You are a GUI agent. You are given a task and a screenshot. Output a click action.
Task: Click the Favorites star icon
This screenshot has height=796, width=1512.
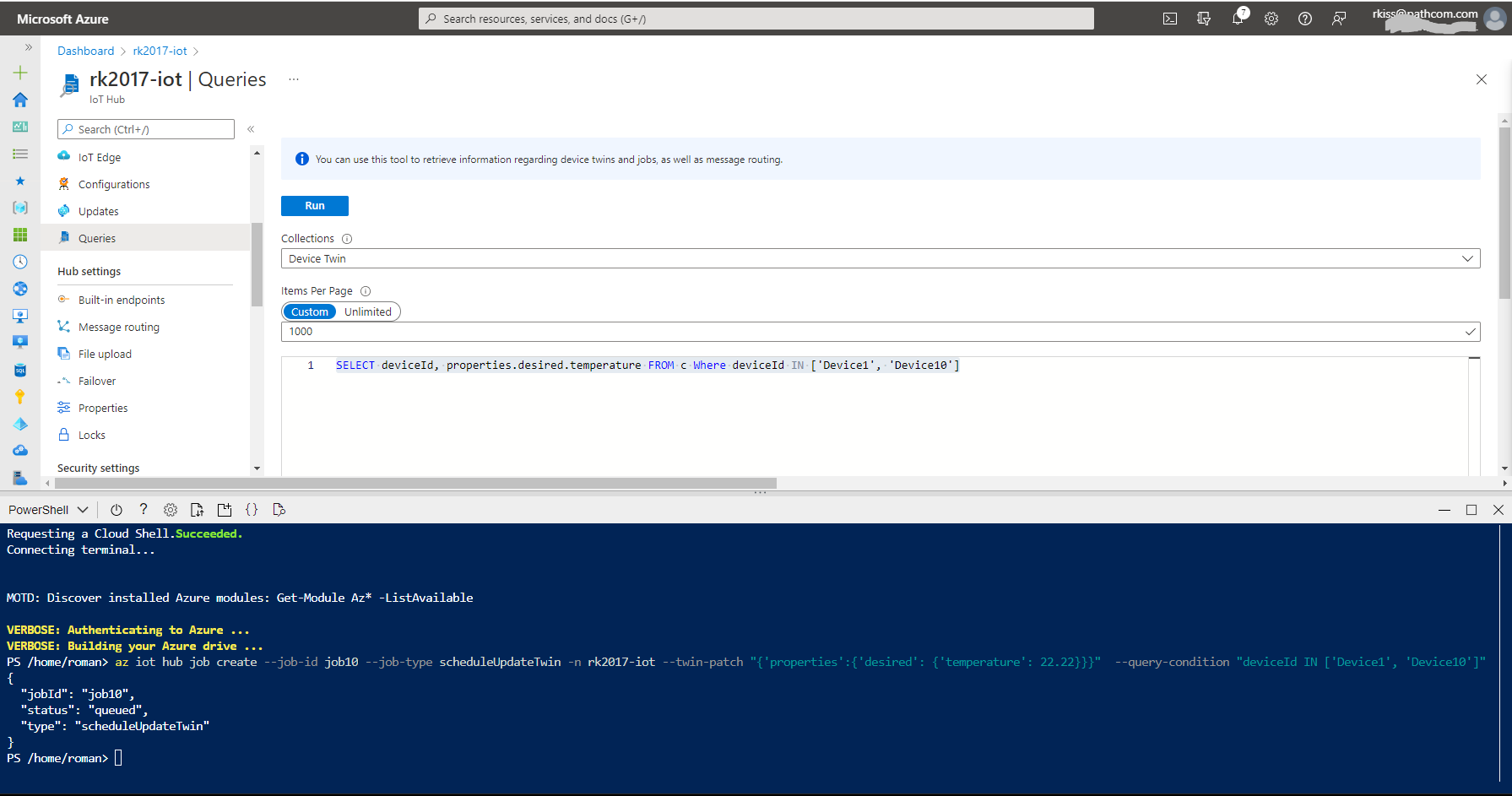pyautogui.click(x=20, y=181)
